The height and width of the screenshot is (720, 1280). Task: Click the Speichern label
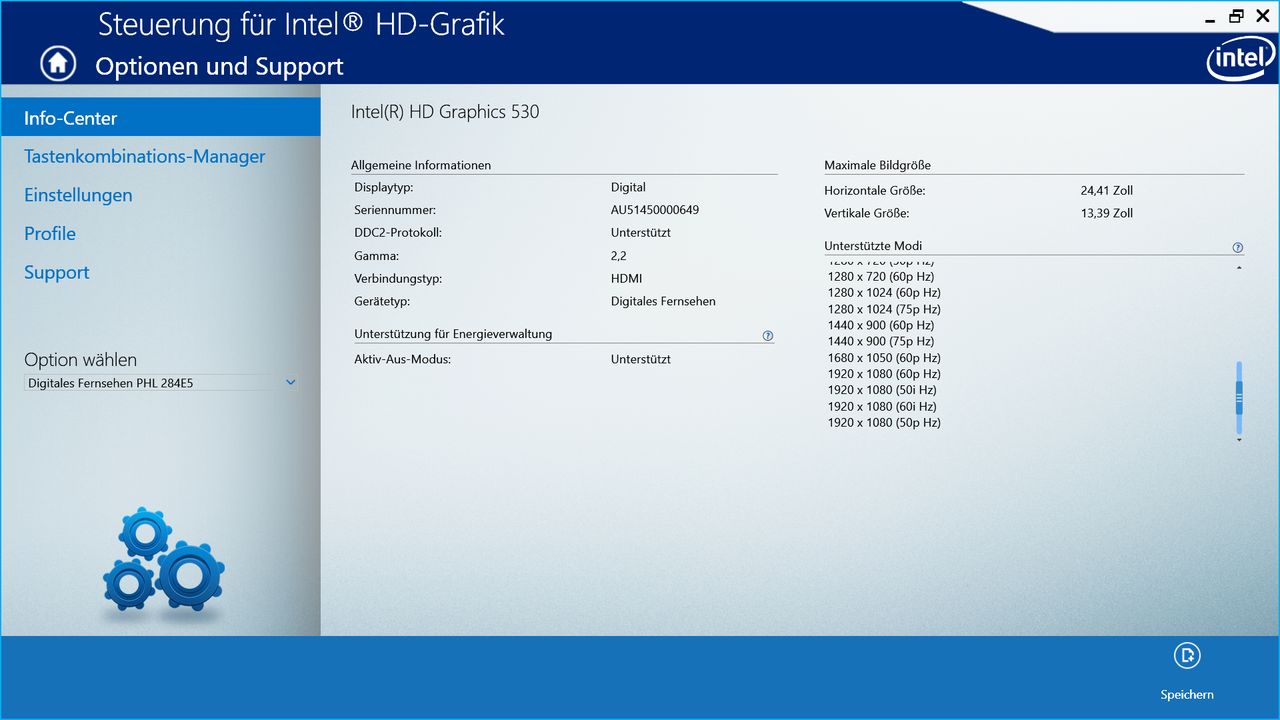[1187, 695]
